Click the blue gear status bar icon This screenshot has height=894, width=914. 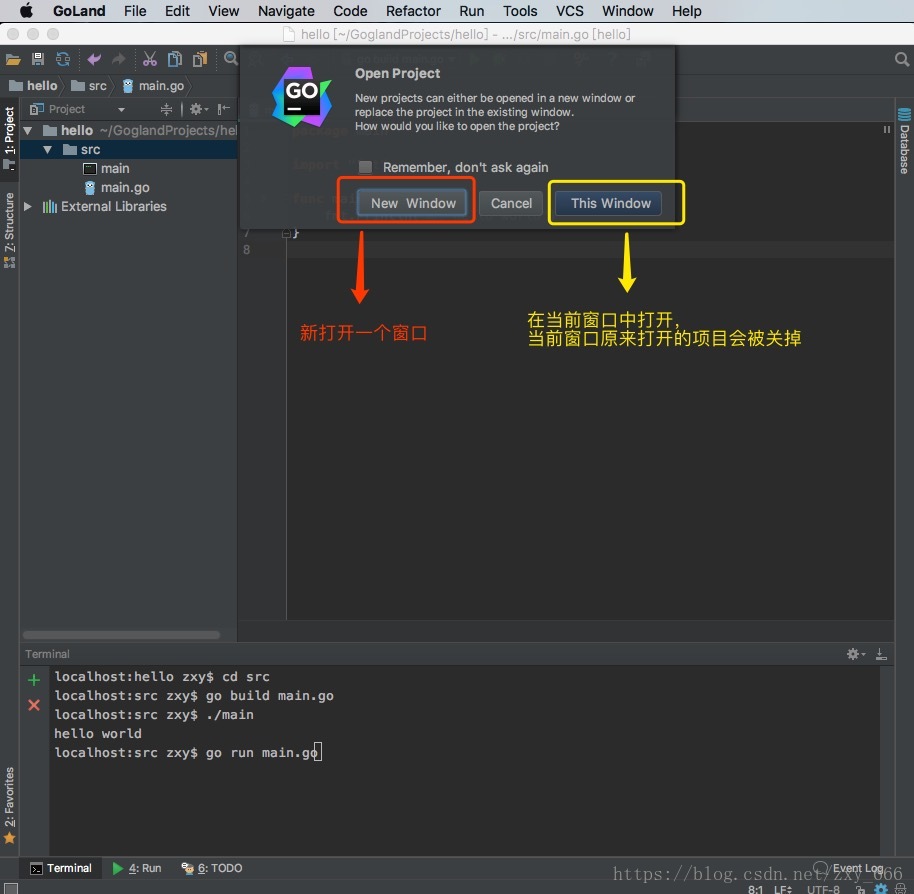point(881,889)
